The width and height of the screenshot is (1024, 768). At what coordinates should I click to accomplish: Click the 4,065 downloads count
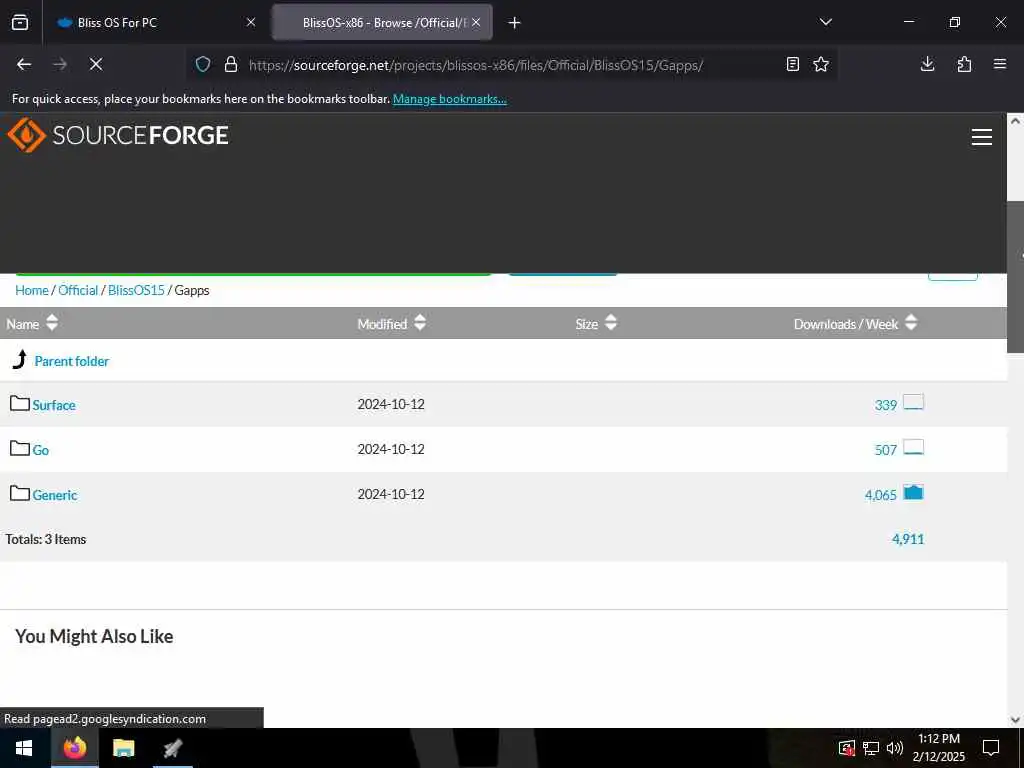click(x=880, y=495)
